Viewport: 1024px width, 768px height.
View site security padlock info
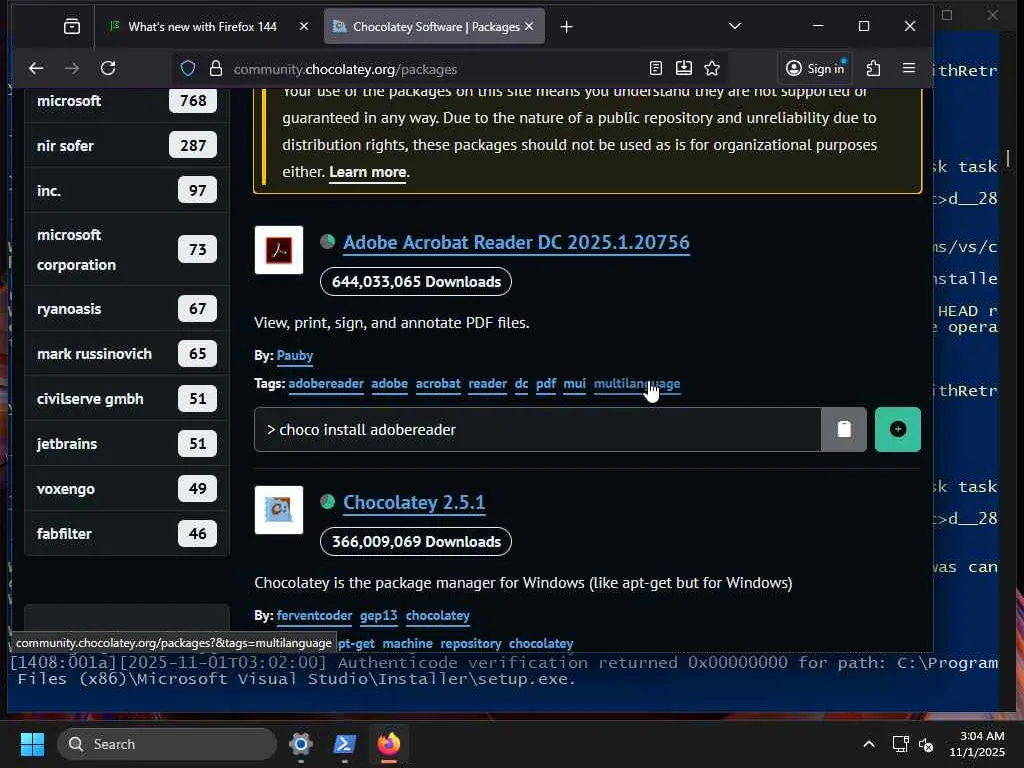point(216,69)
